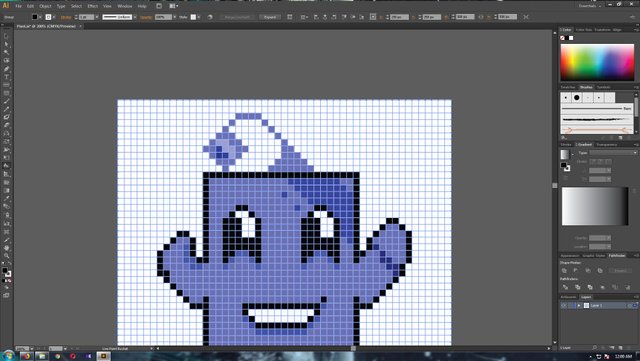Viewport: 640px width, 361px height.
Task: Open the Essentials workspace switcher
Action: [590, 6]
